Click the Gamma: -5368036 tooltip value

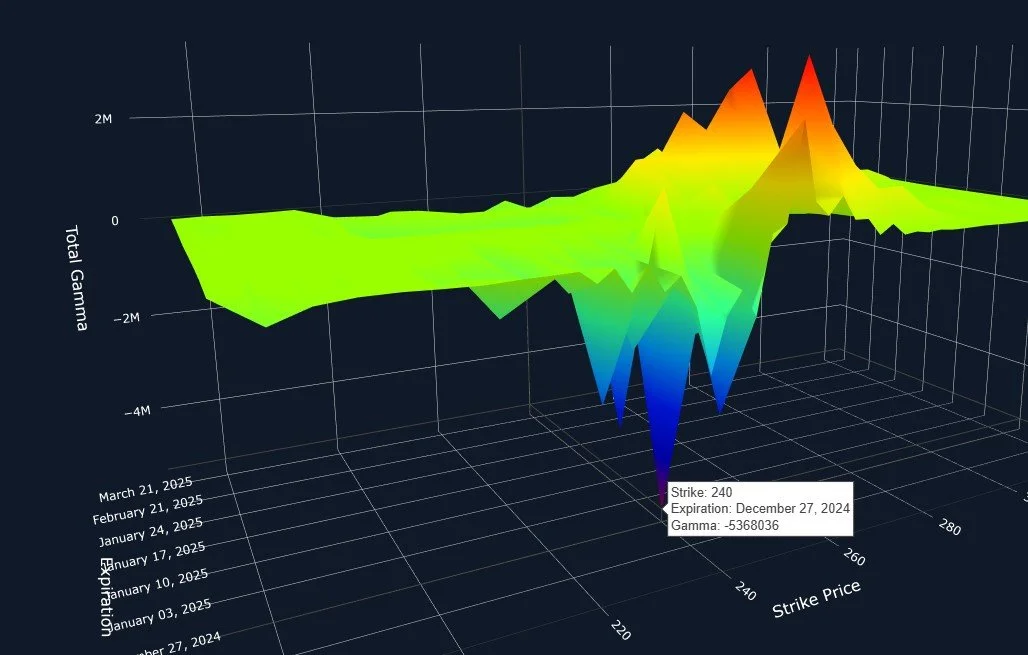pos(724,525)
